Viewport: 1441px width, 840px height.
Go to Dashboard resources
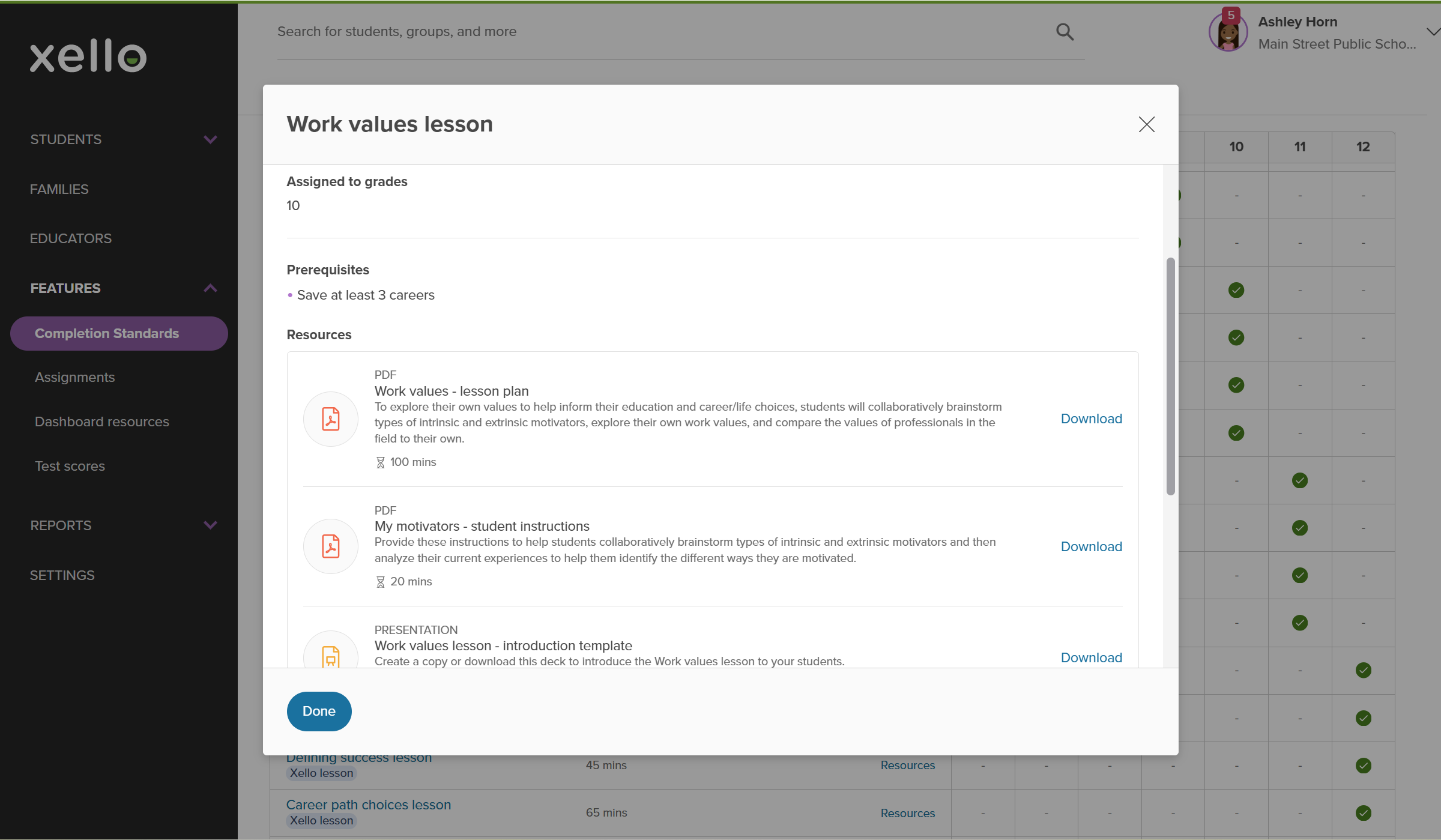(102, 422)
